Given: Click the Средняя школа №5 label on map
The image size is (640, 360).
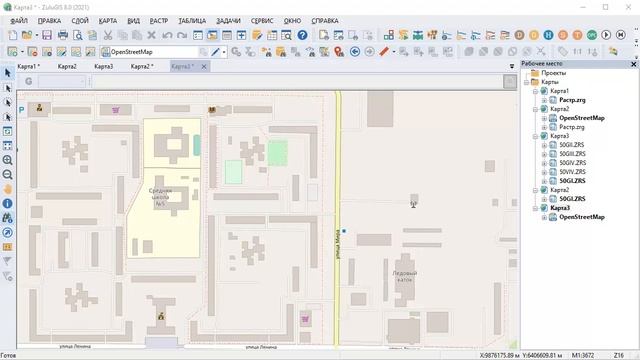Looking at the screenshot, I should click(x=160, y=197).
